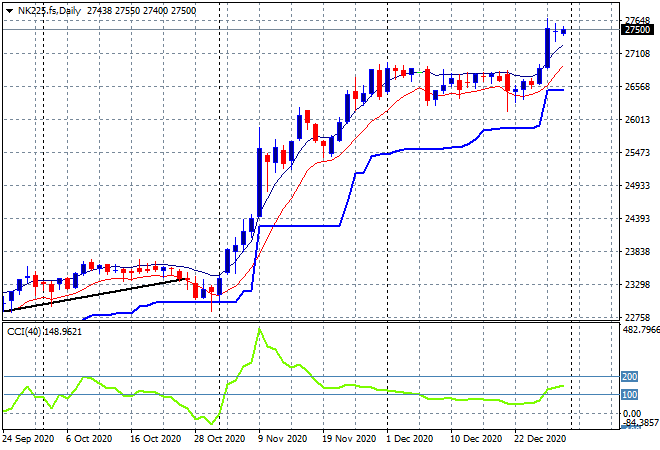Click the 26013 price axis label
660x450 pixels.
click(637, 120)
